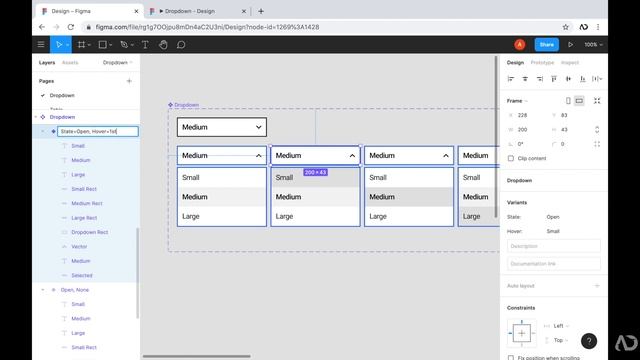Switch to the Inspect tab
Image resolution: width=640 pixels, height=360 pixels.
(x=570, y=62)
